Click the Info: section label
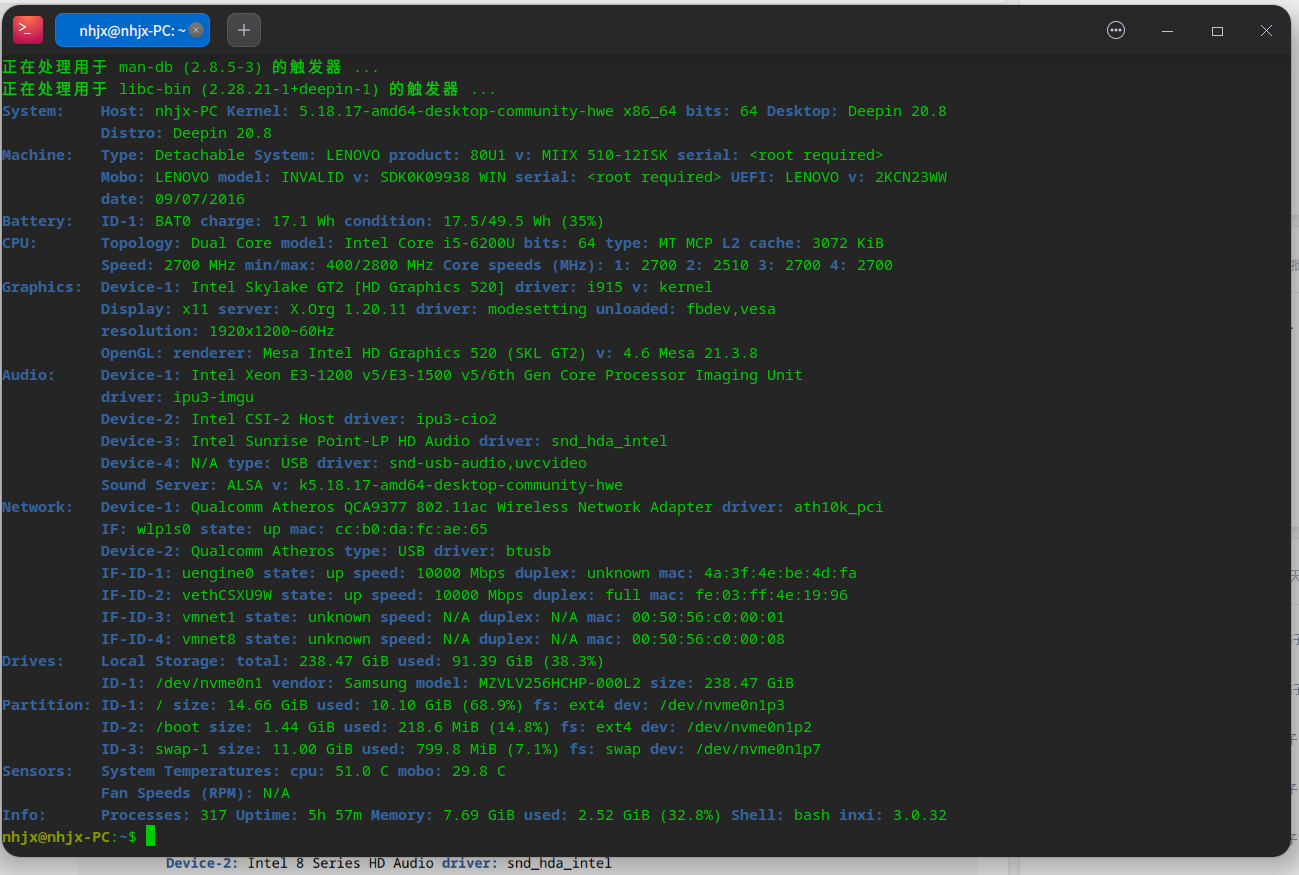This screenshot has width=1299, height=875. (x=24, y=815)
